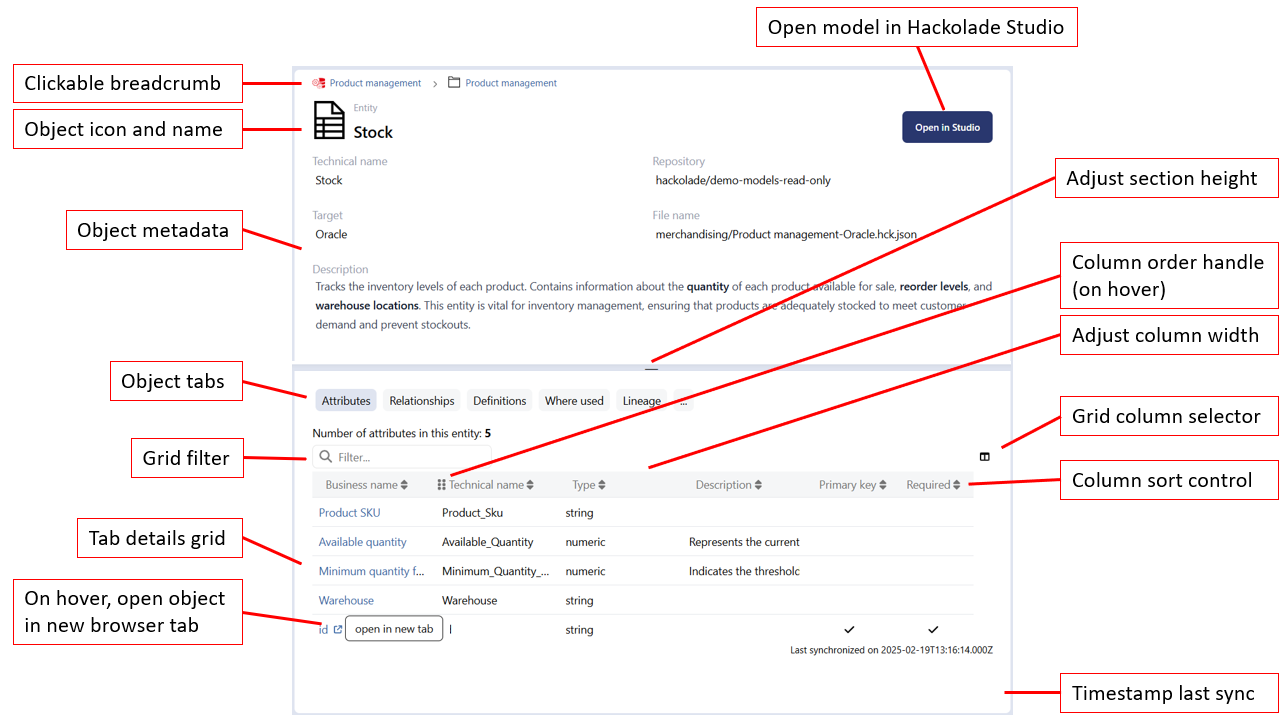
Task: Sort grid by Primary key column
Action: pyautogui.click(x=883, y=485)
